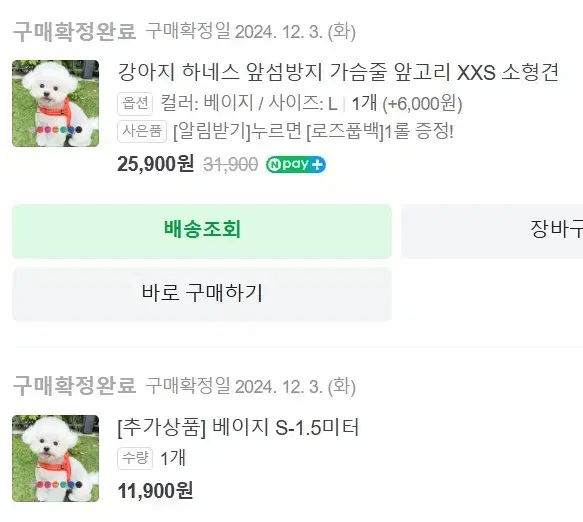Click the 바로 구매하기 buy now button
Viewport: 583px width, 522px height.
pos(202,293)
